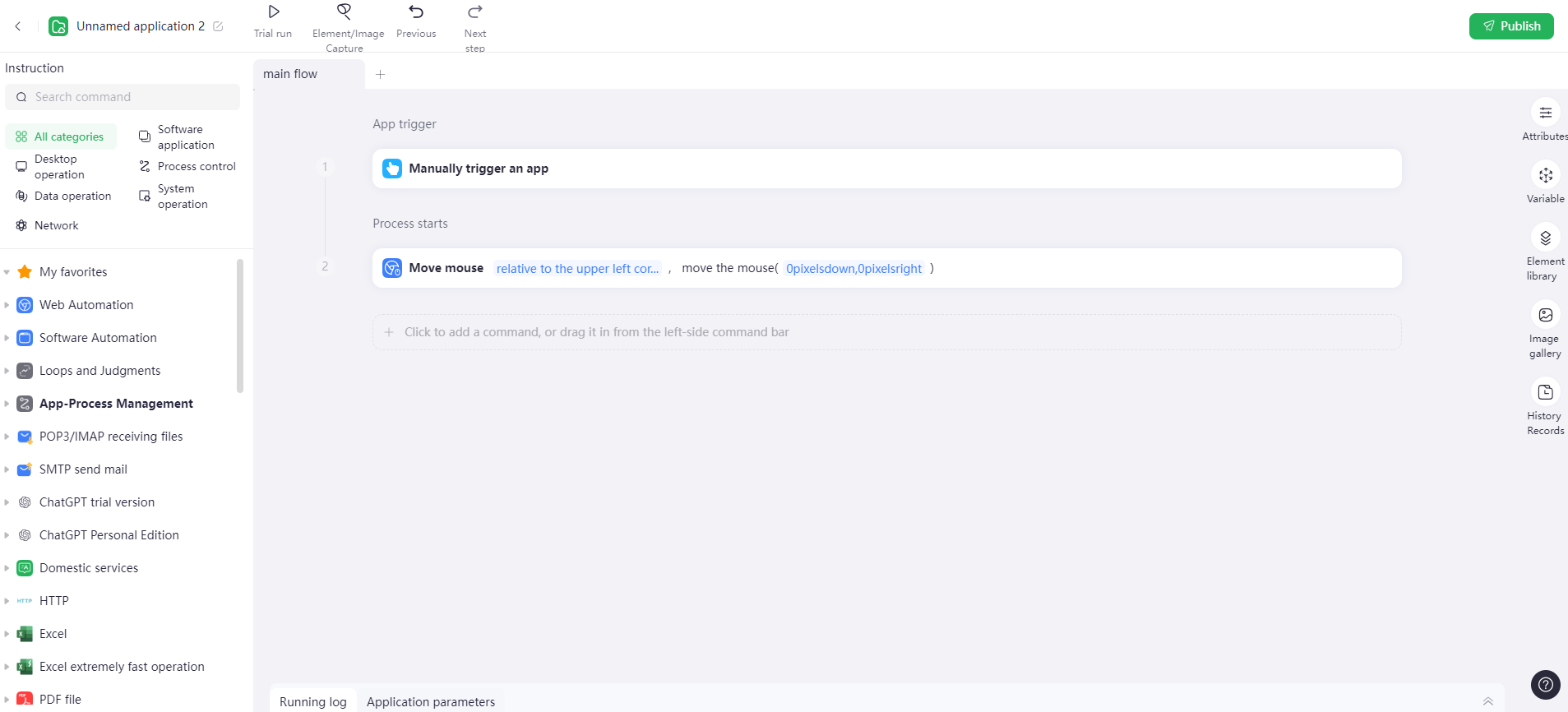Select ChatGPT trial version item

tap(97, 502)
